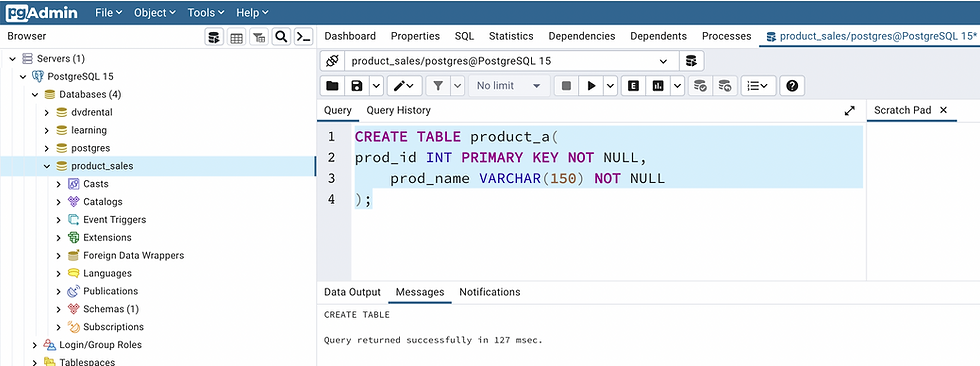The width and height of the screenshot is (980, 366).
Task: Click the connection status plug icon
Action: click(x=332, y=61)
